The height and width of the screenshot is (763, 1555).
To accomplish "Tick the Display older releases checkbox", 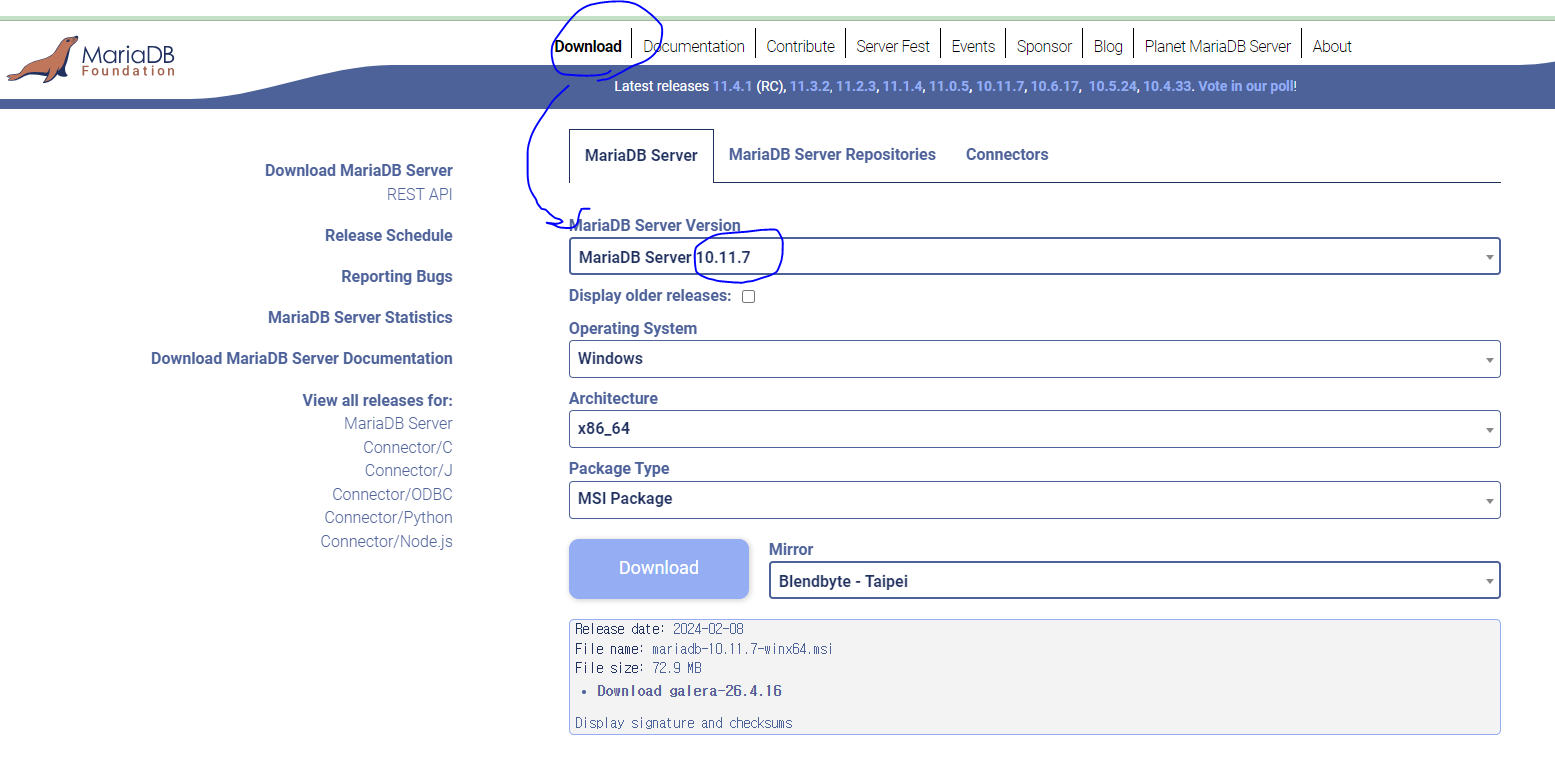I will 748,296.
